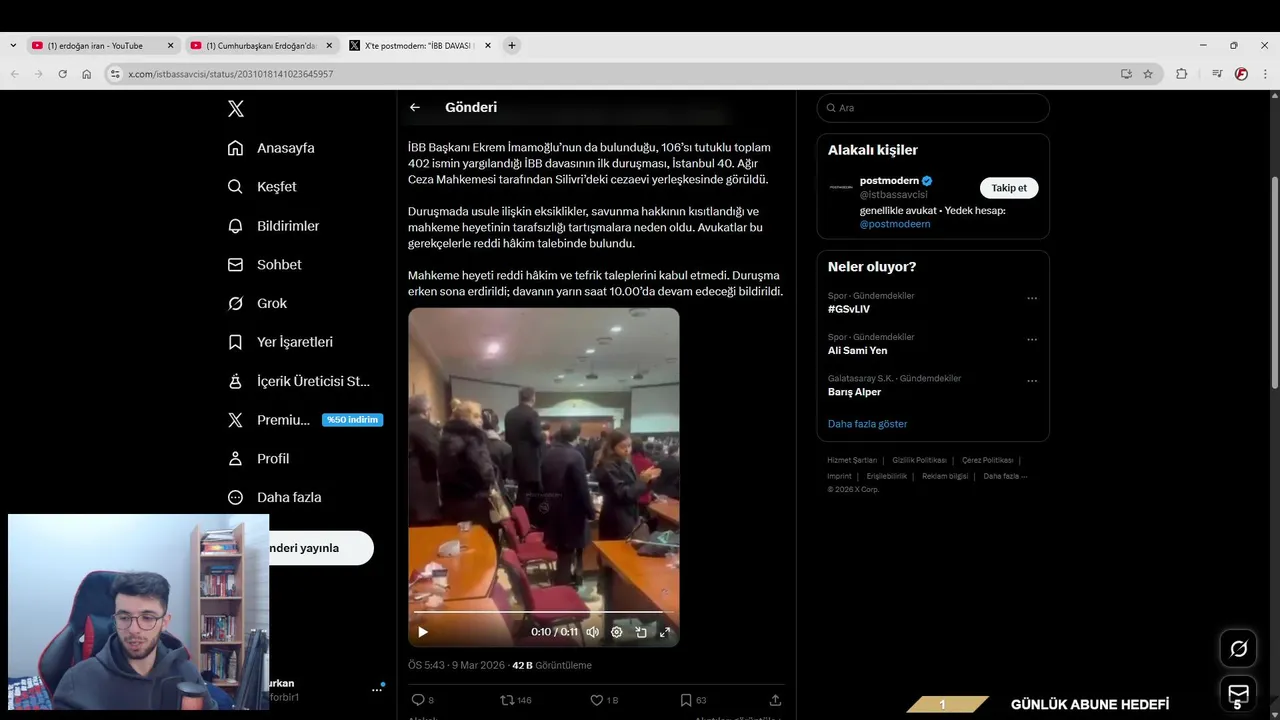Click install app icon in address bar
Viewport: 1280px width, 720px height.
point(1126,74)
